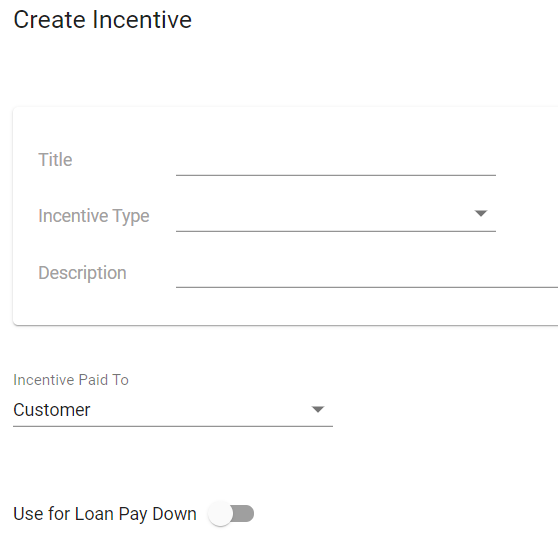Image resolution: width=558 pixels, height=543 pixels.
Task: Click the Create Incentive page heading
Action: click(102, 20)
